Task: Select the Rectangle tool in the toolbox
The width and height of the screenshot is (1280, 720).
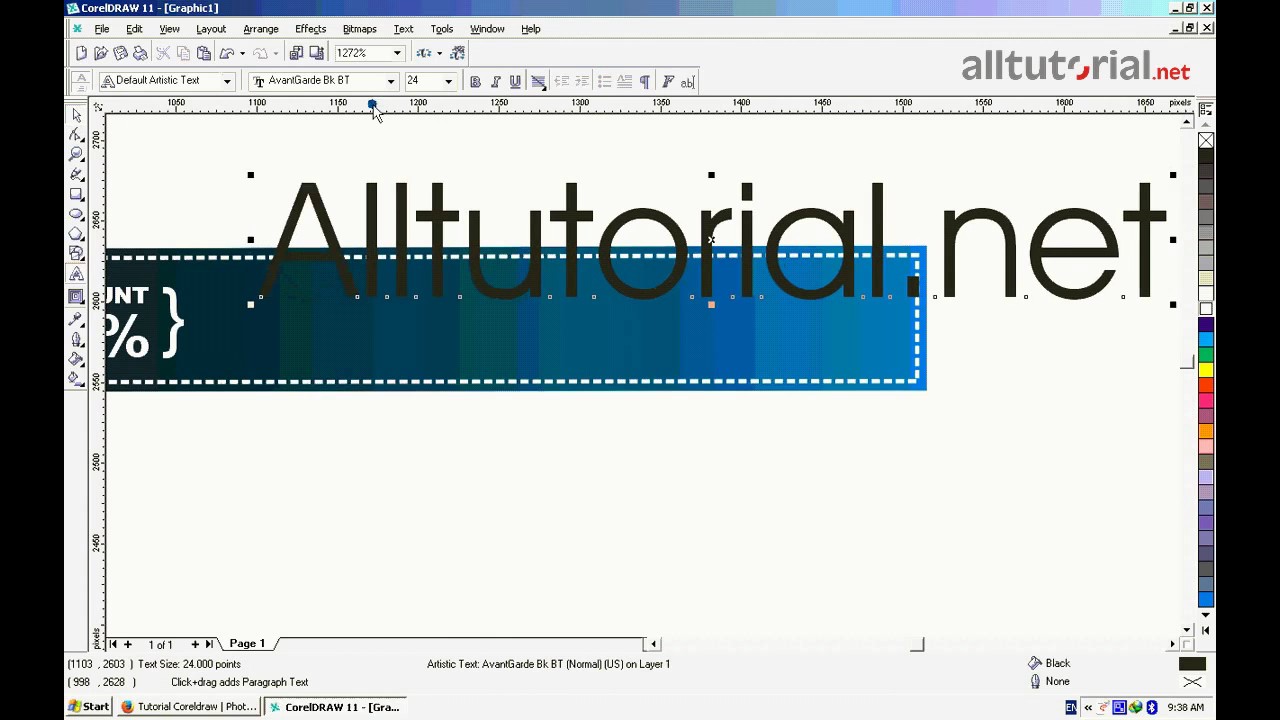Action: pos(76,195)
